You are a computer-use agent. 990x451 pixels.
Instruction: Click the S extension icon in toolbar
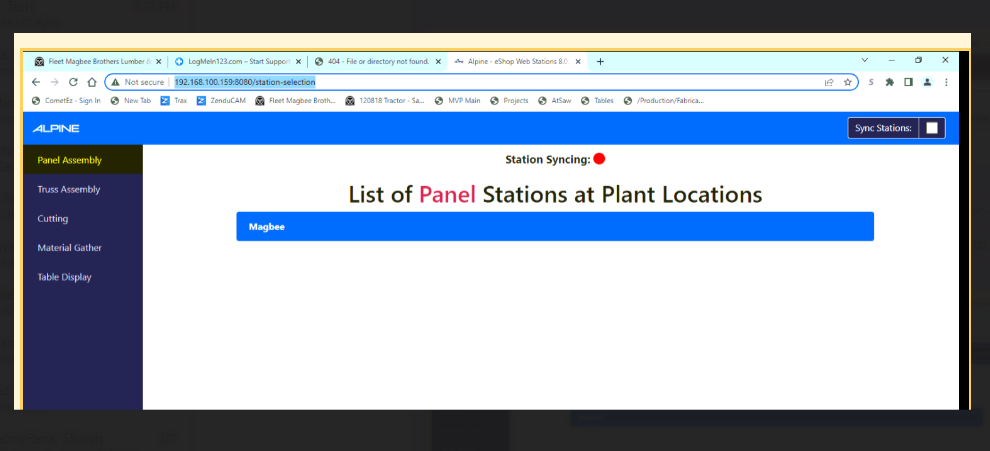tap(871, 82)
